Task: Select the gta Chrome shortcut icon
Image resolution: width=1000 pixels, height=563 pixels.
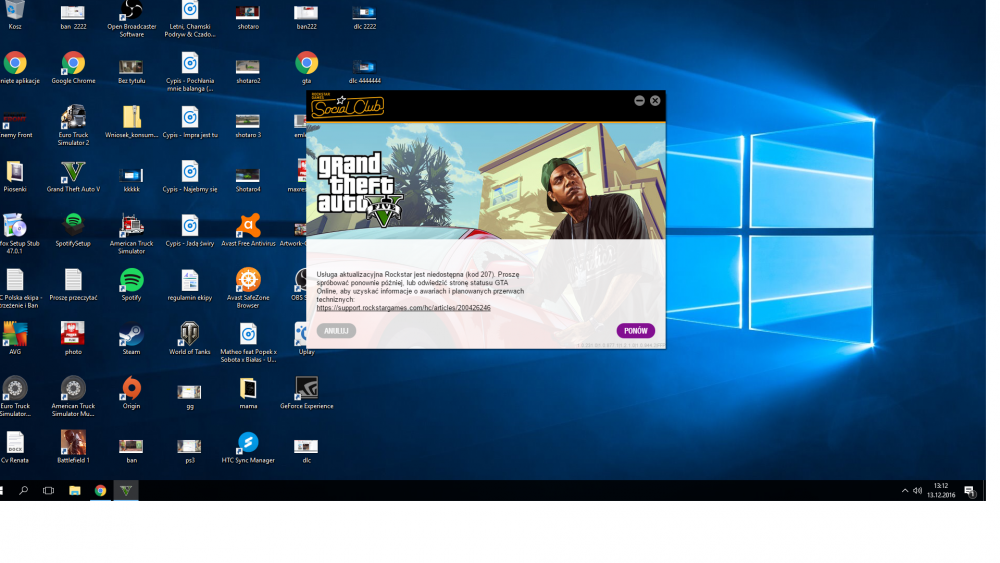Action: pyautogui.click(x=307, y=68)
